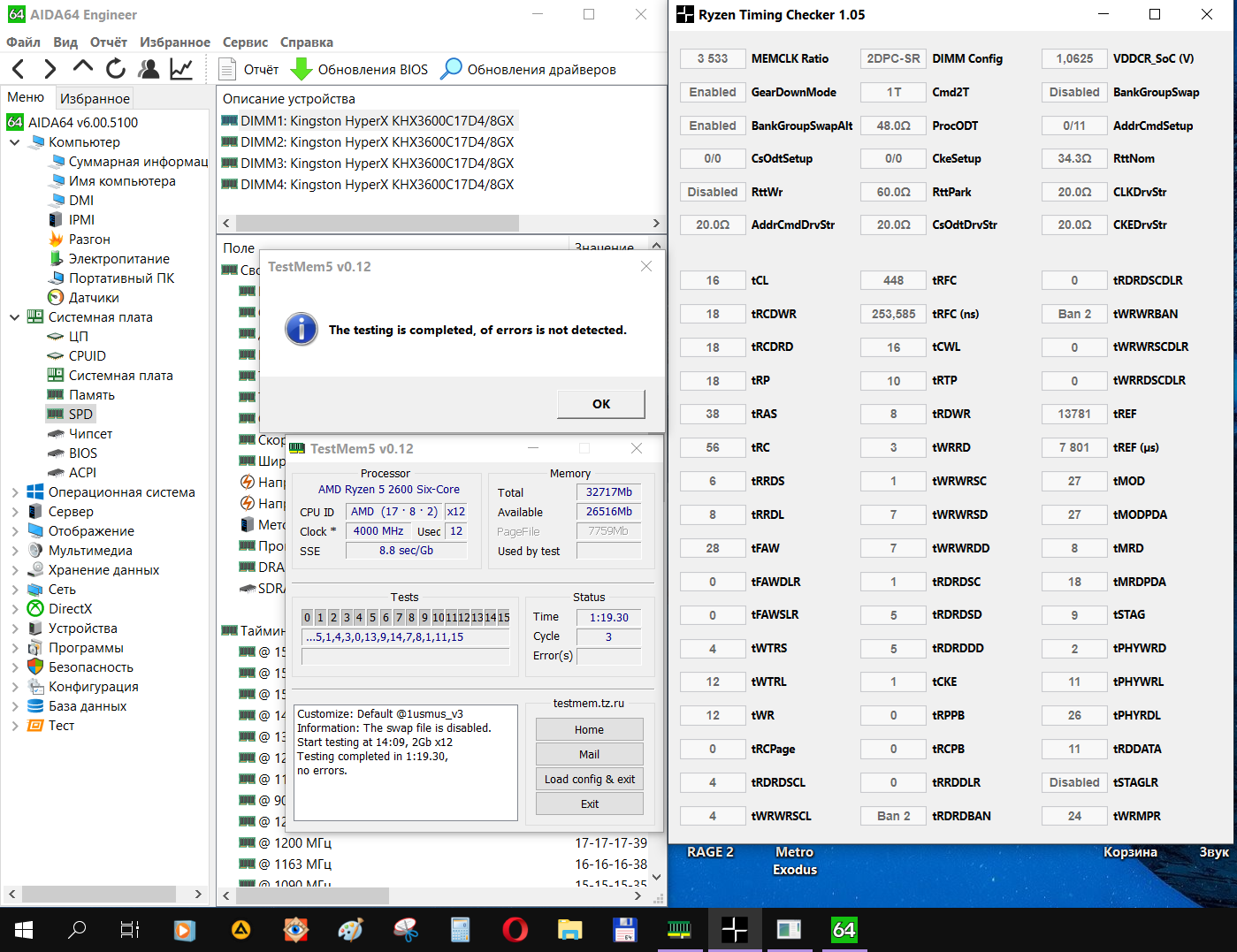
Task: Switch to the Избранное tab in sidebar
Action: (x=95, y=98)
